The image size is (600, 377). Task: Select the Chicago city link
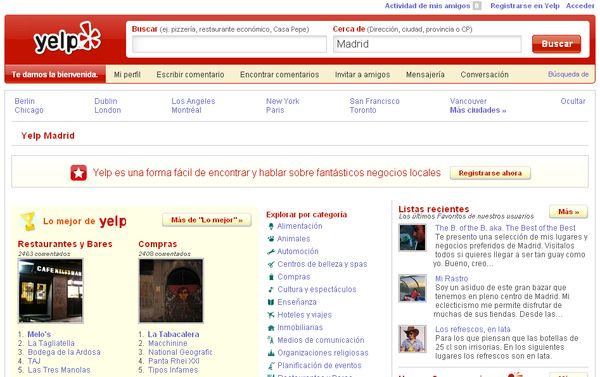[29, 110]
